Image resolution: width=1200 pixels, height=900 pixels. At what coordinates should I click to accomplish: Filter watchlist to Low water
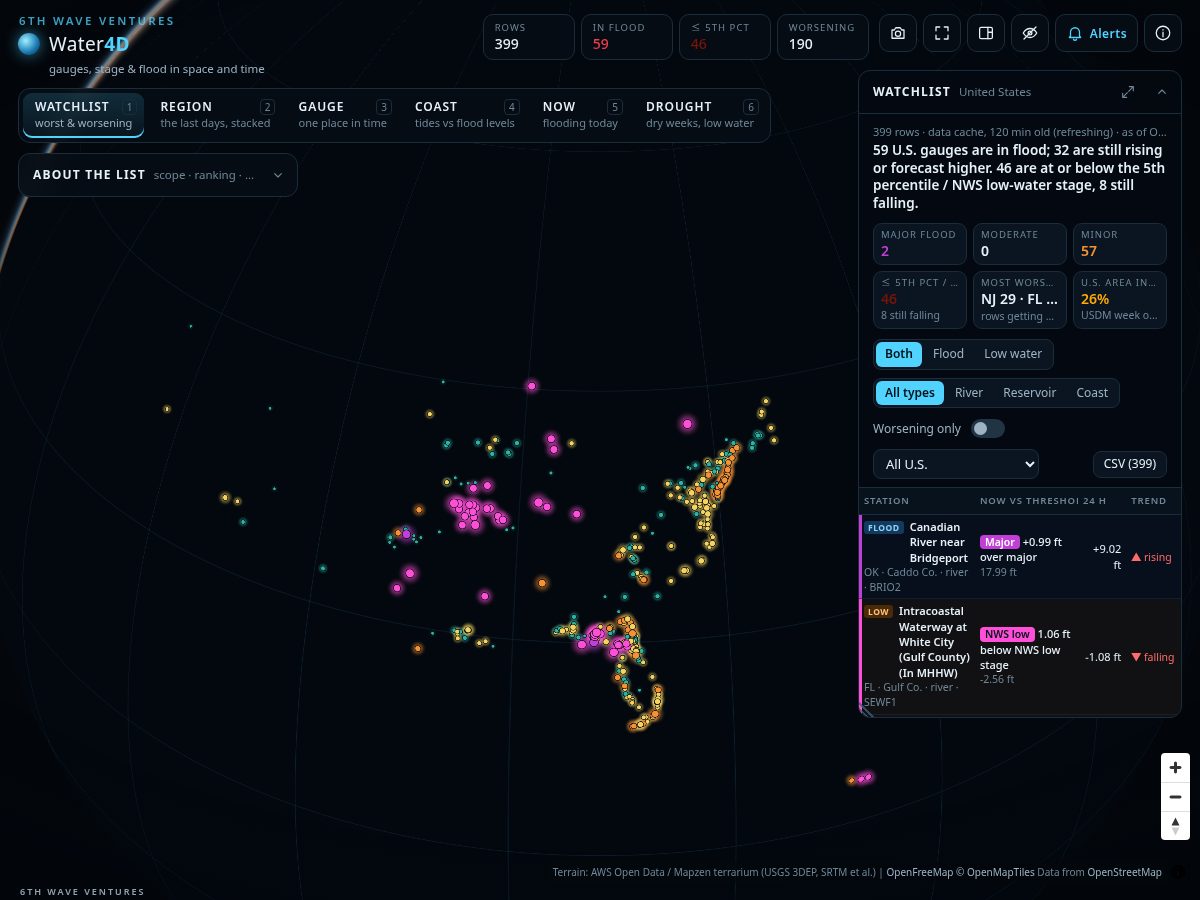[1013, 354]
